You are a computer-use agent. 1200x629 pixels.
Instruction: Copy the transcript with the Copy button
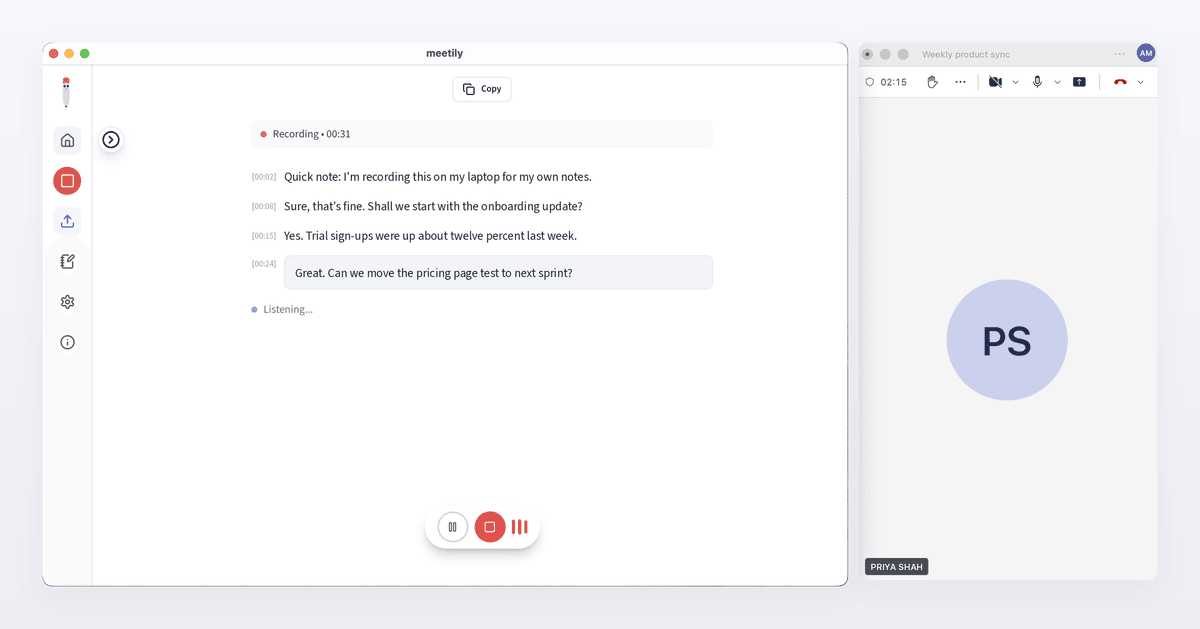pos(482,89)
